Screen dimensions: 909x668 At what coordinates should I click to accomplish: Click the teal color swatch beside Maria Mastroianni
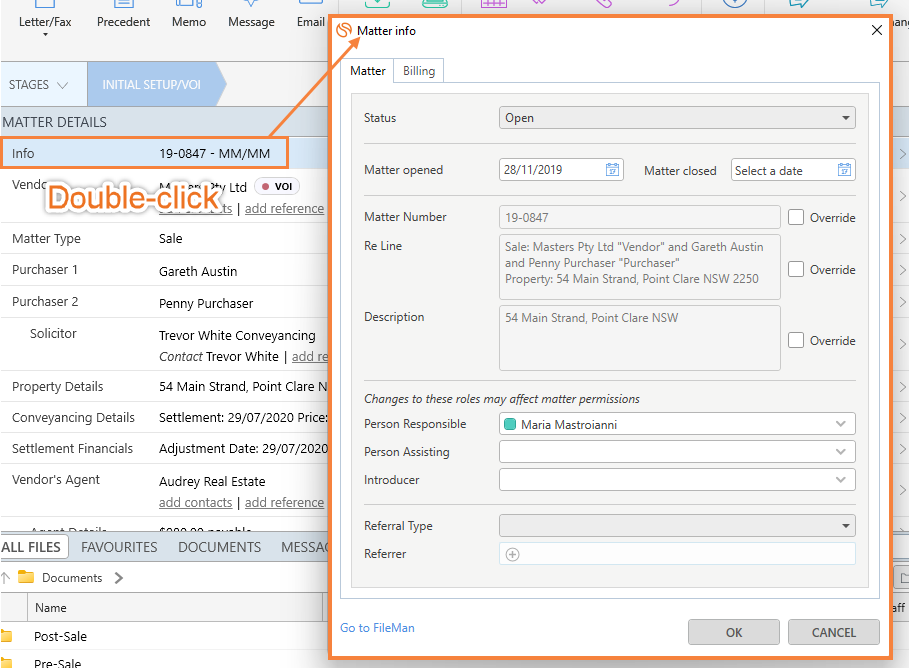point(510,425)
